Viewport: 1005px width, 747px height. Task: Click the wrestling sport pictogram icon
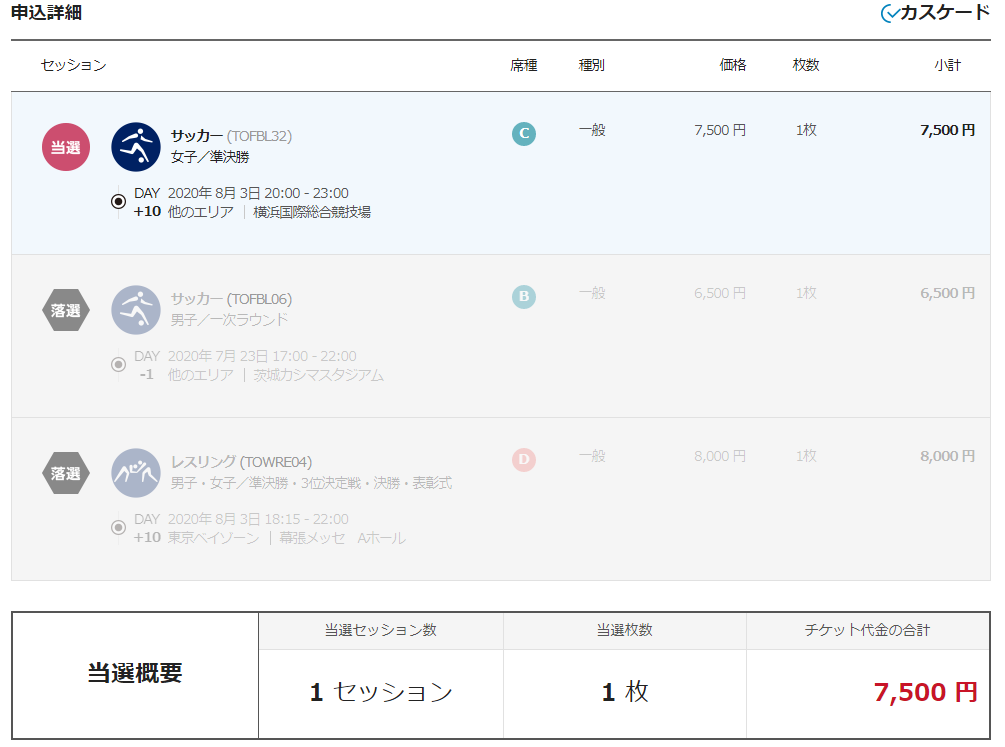[136, 473]
